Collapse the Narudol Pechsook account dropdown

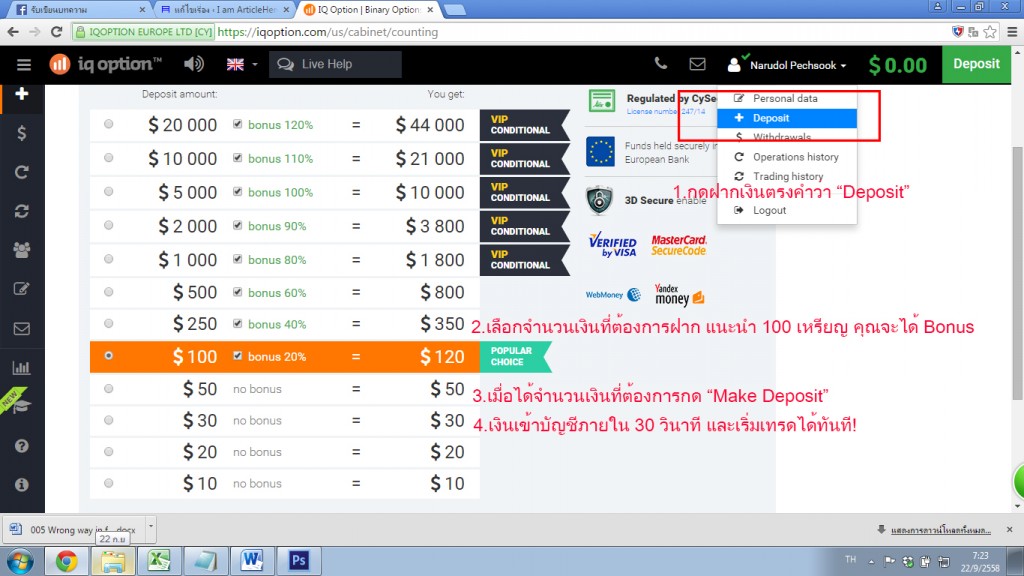(x=787, y=65)
